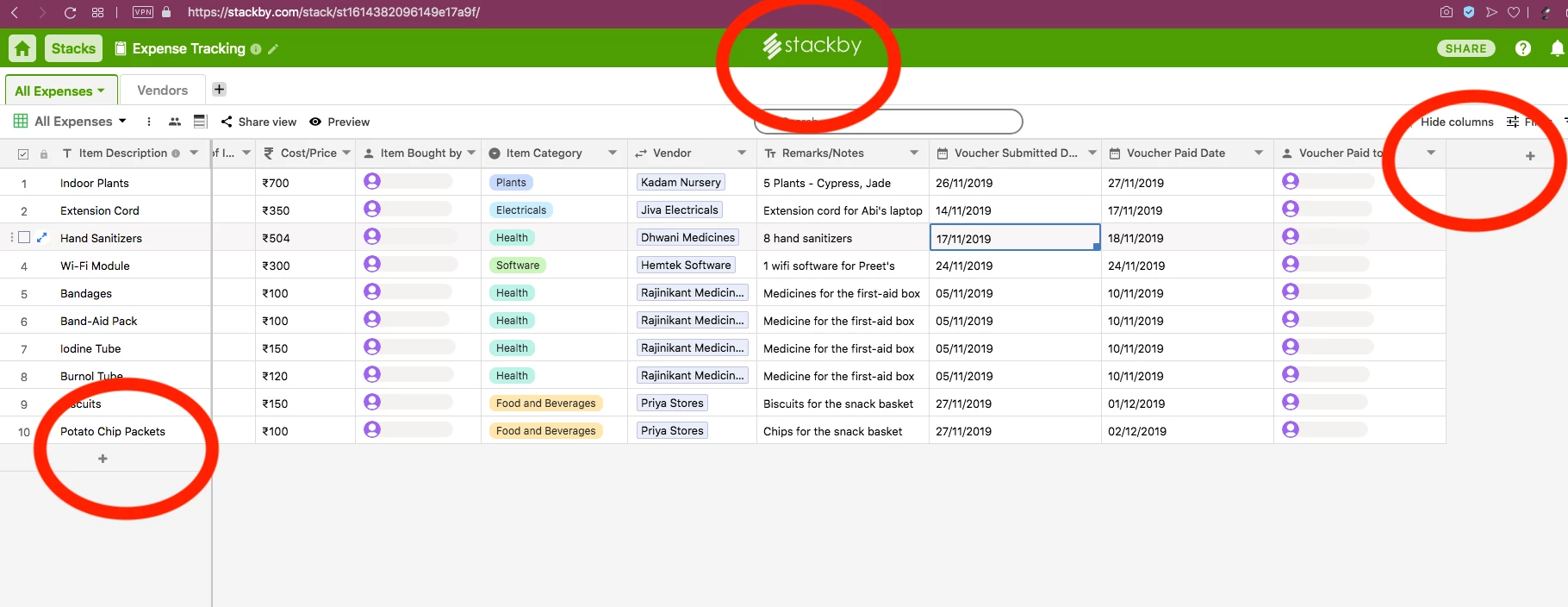Click the Software category tag

tap(518, 266)
